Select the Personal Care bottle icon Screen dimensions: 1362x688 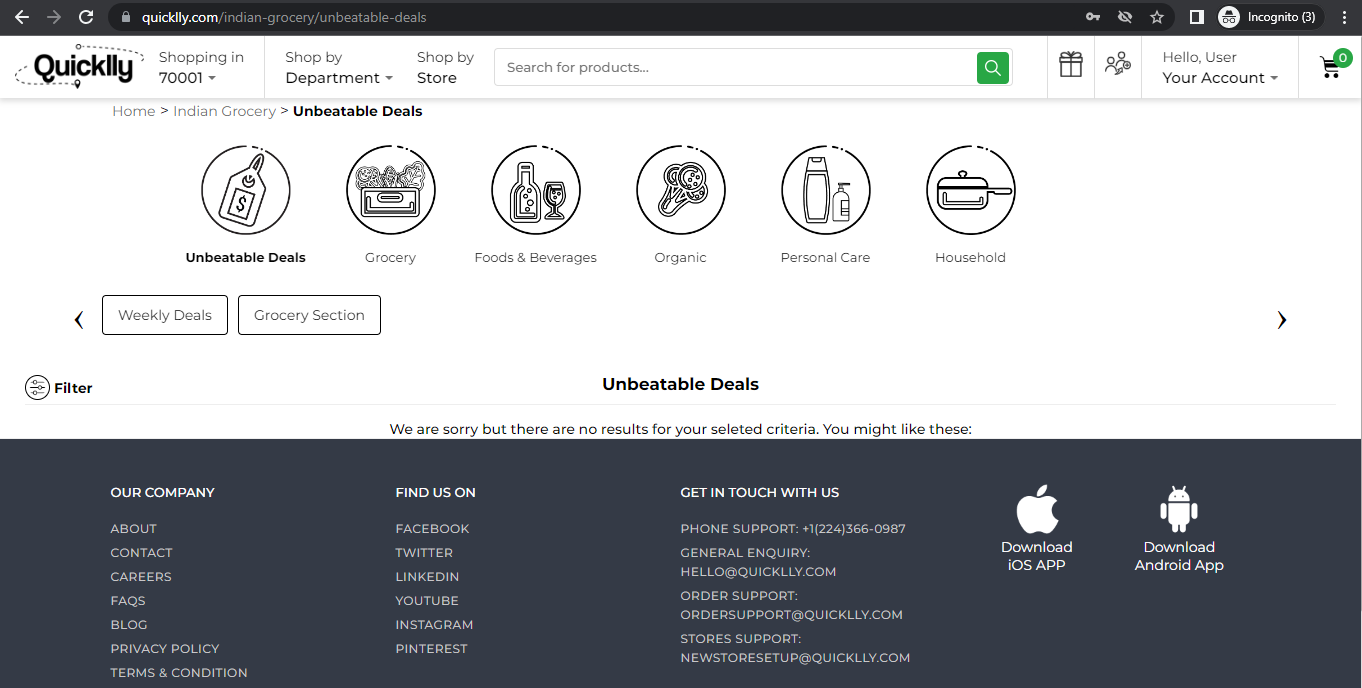[826, 190]
